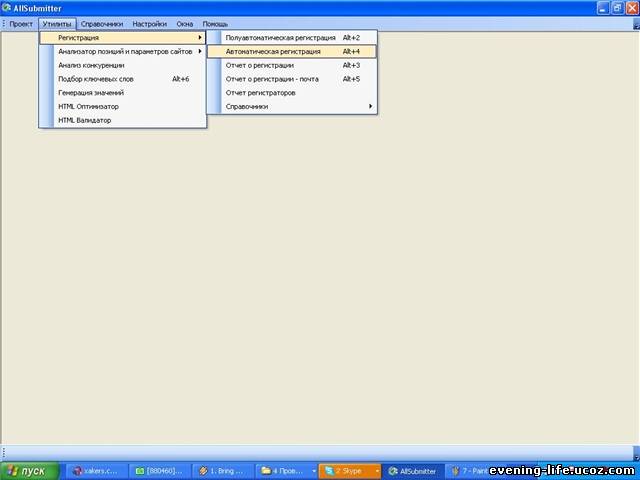
Task: Close the AllSubmitter window
Action: (x=632, y=8)
